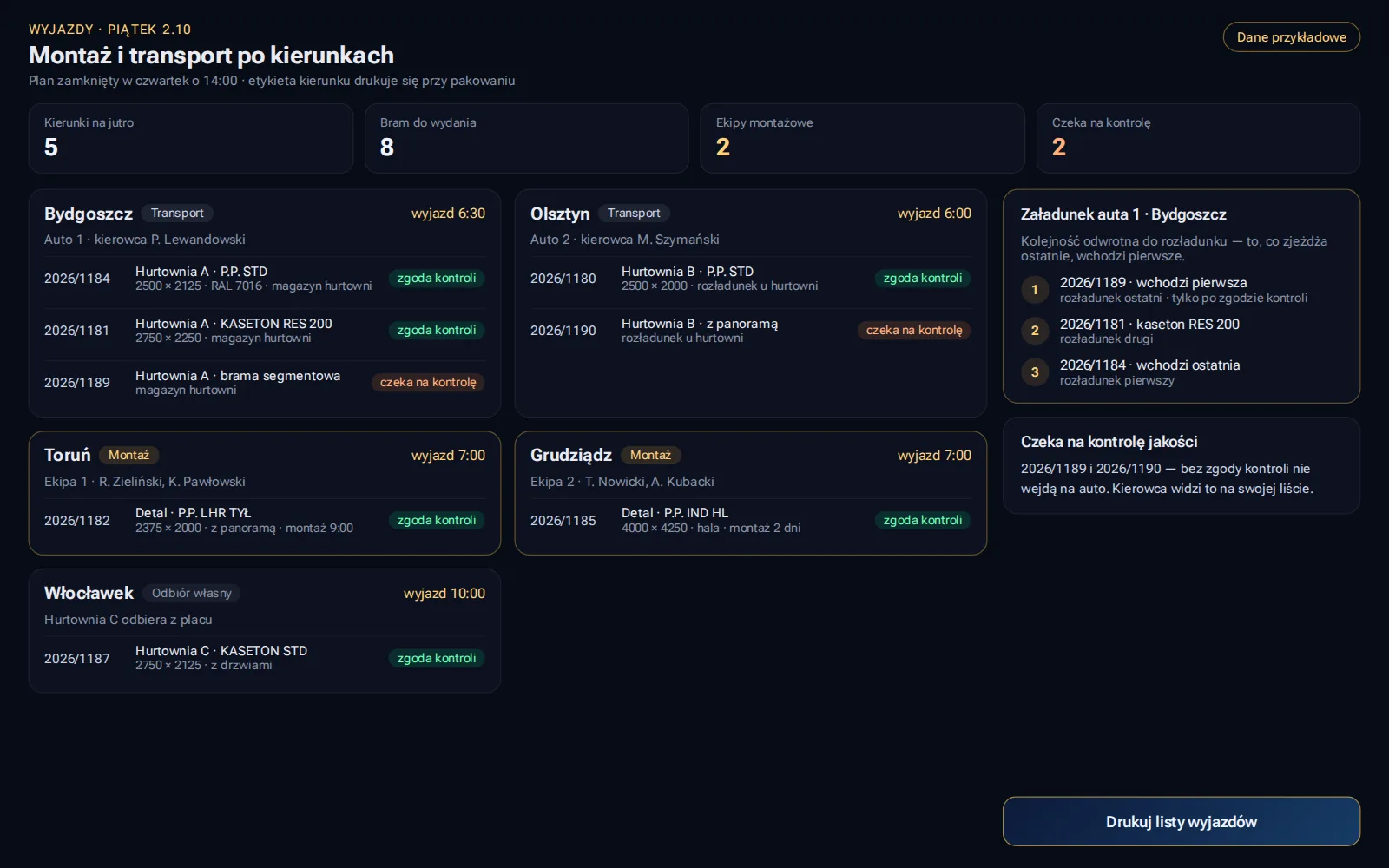Open order 2026/1189 in the Bydgoszcz card

265,383
